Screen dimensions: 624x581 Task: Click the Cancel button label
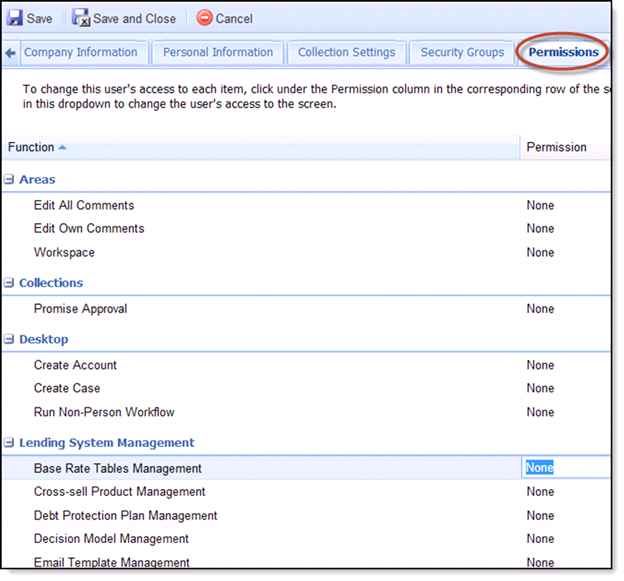[234, 18]
